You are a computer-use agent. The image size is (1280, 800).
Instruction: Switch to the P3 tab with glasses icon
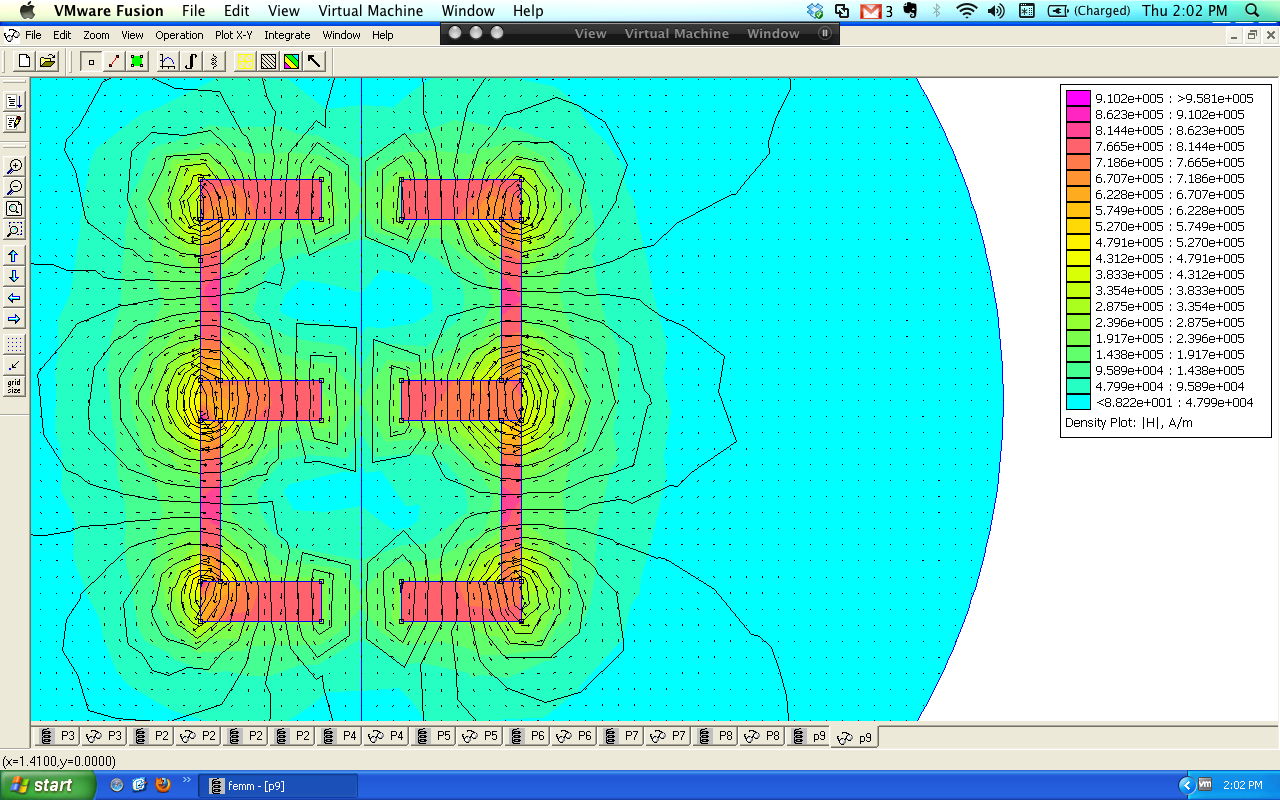(x=104, y=736)
